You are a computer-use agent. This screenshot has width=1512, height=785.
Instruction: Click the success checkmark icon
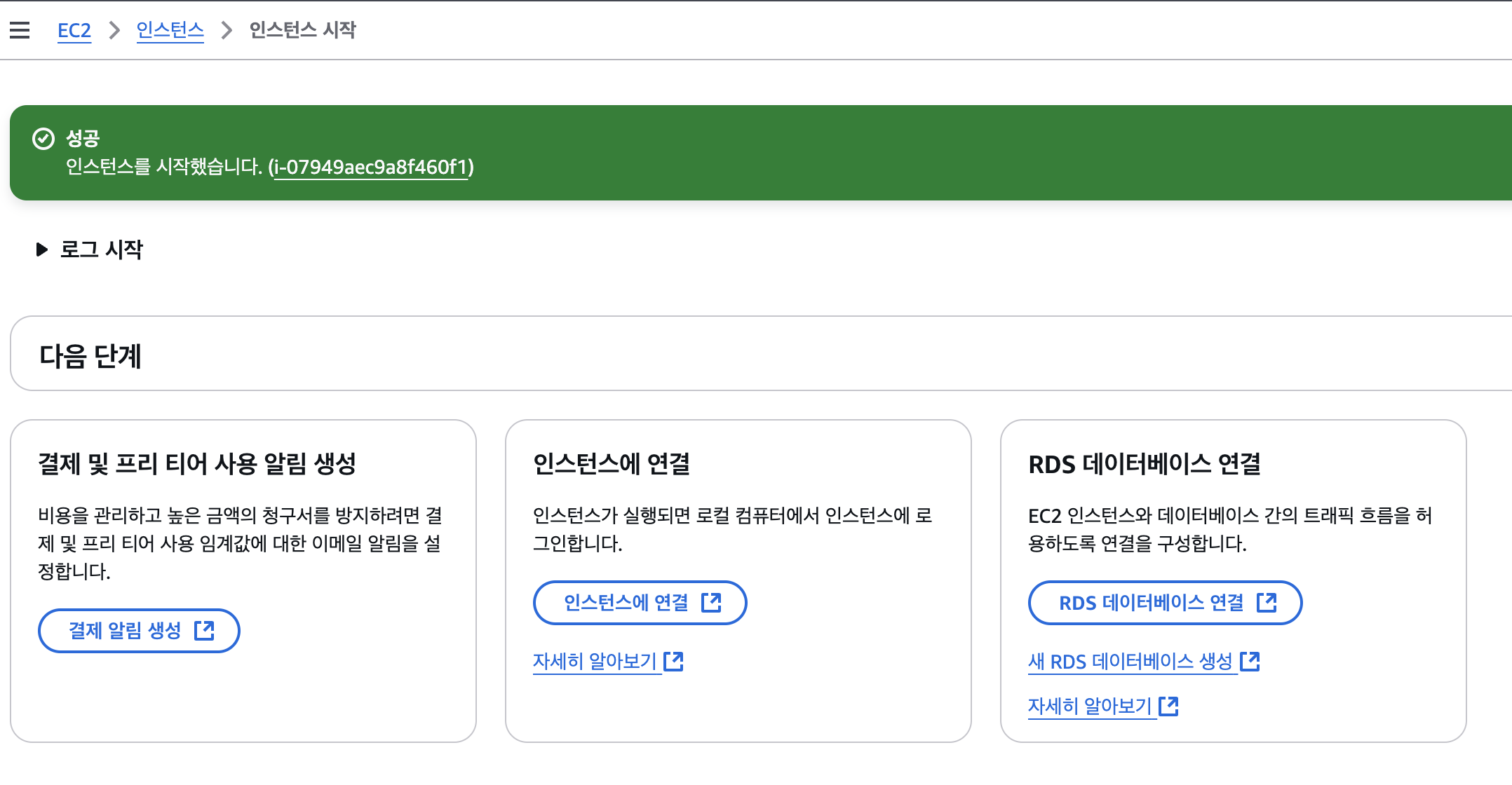click(43, 139)
